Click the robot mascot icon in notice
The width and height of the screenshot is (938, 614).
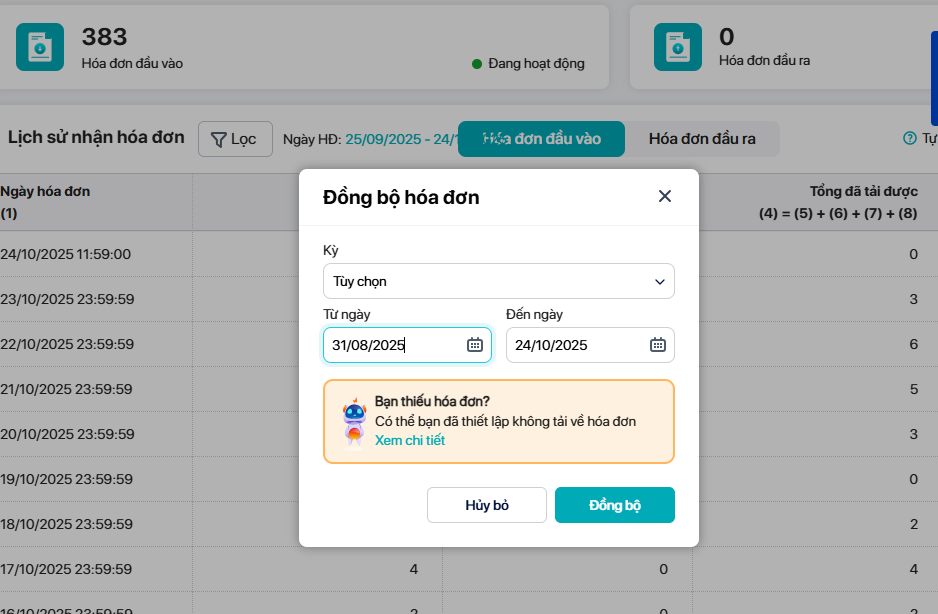coord(353,421)
